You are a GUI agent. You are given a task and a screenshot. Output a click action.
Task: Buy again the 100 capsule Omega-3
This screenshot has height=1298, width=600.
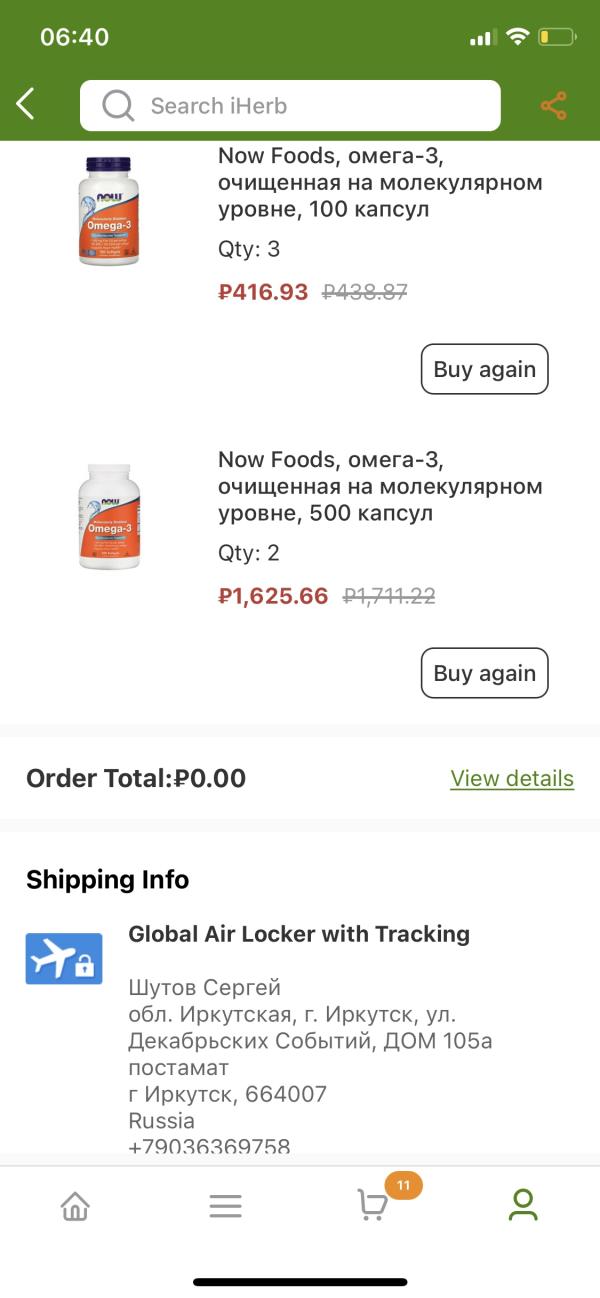484,369
